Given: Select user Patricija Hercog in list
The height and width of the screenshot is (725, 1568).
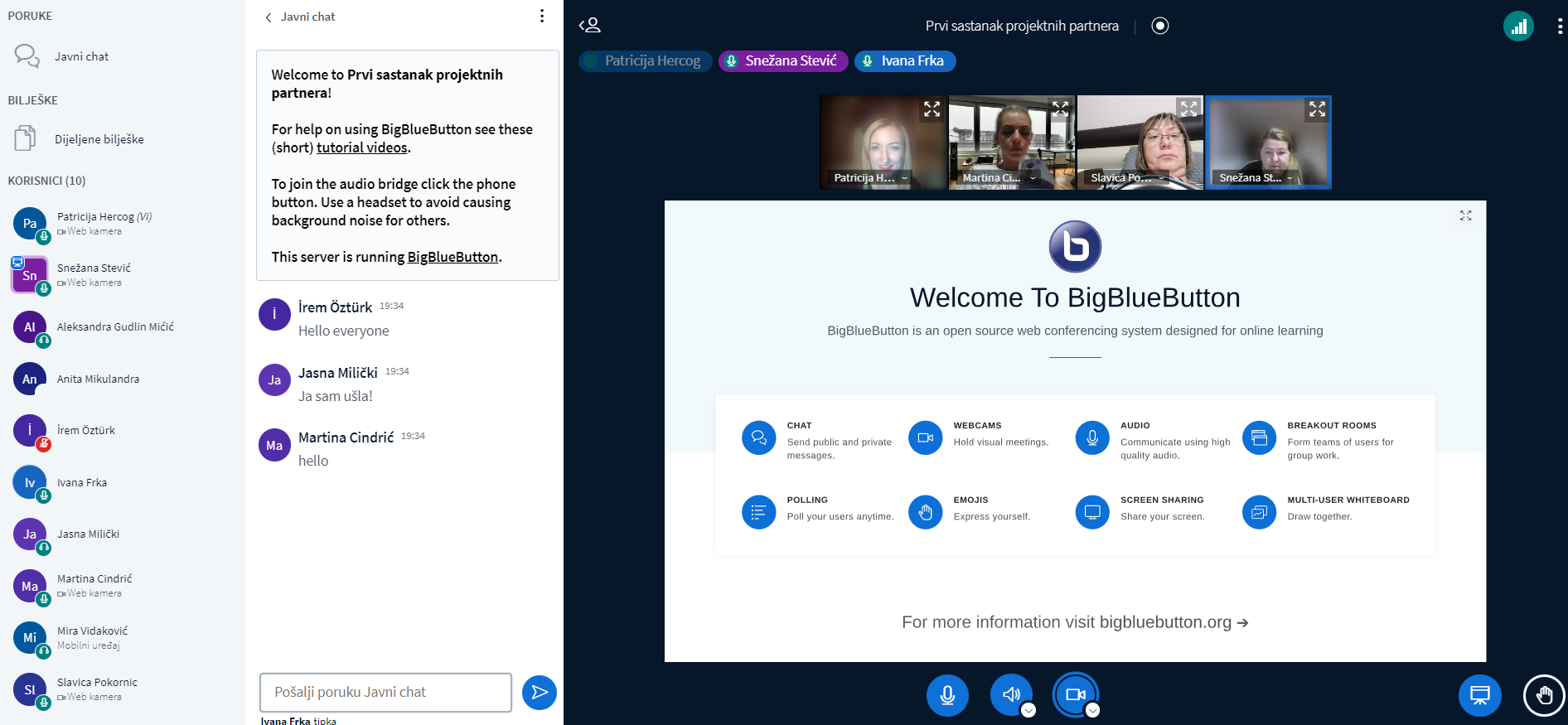Looking at the screenshot, I should pyautogui.click(x=123, y=224).
